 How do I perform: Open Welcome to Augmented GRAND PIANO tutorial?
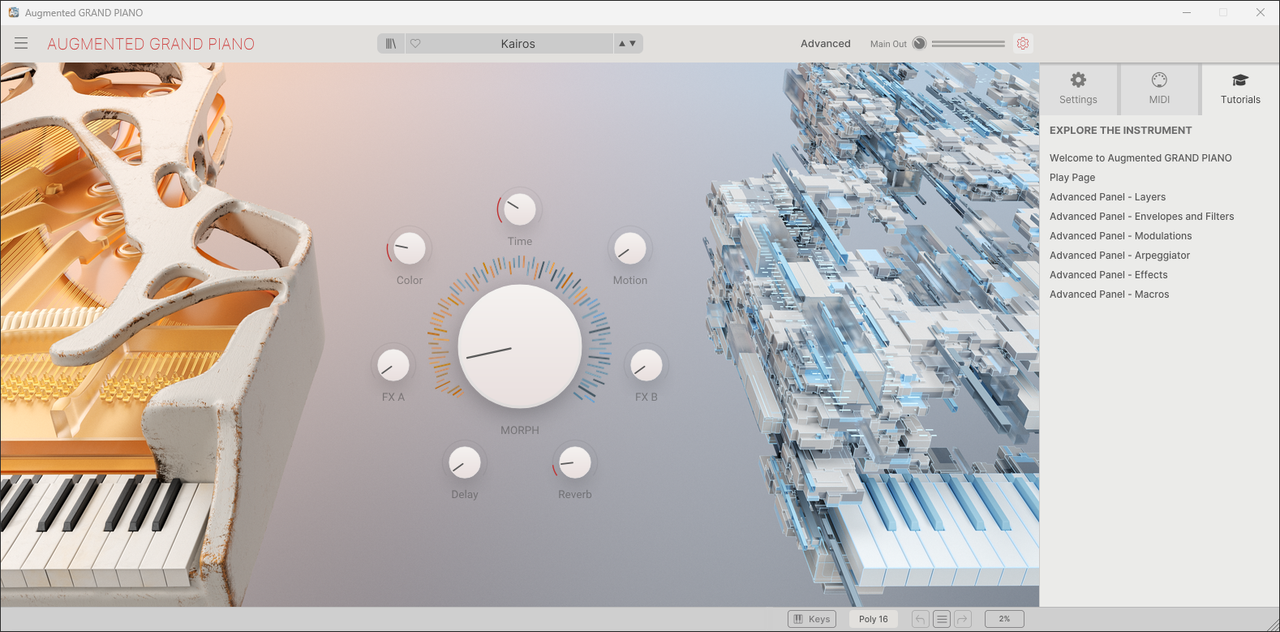click(1140, 158)
